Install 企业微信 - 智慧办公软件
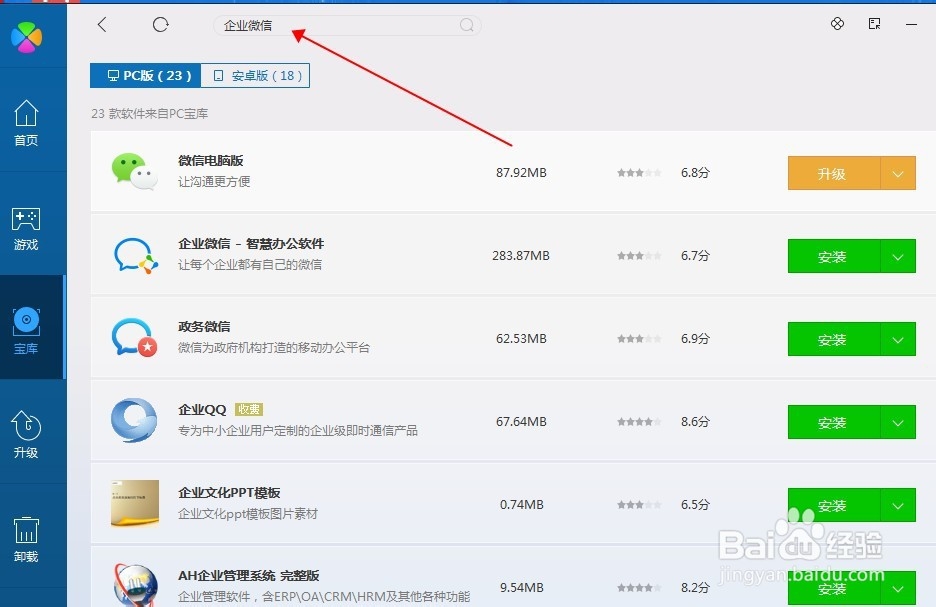The width and height of the screenshot is (936, 607). coord(833,256)
